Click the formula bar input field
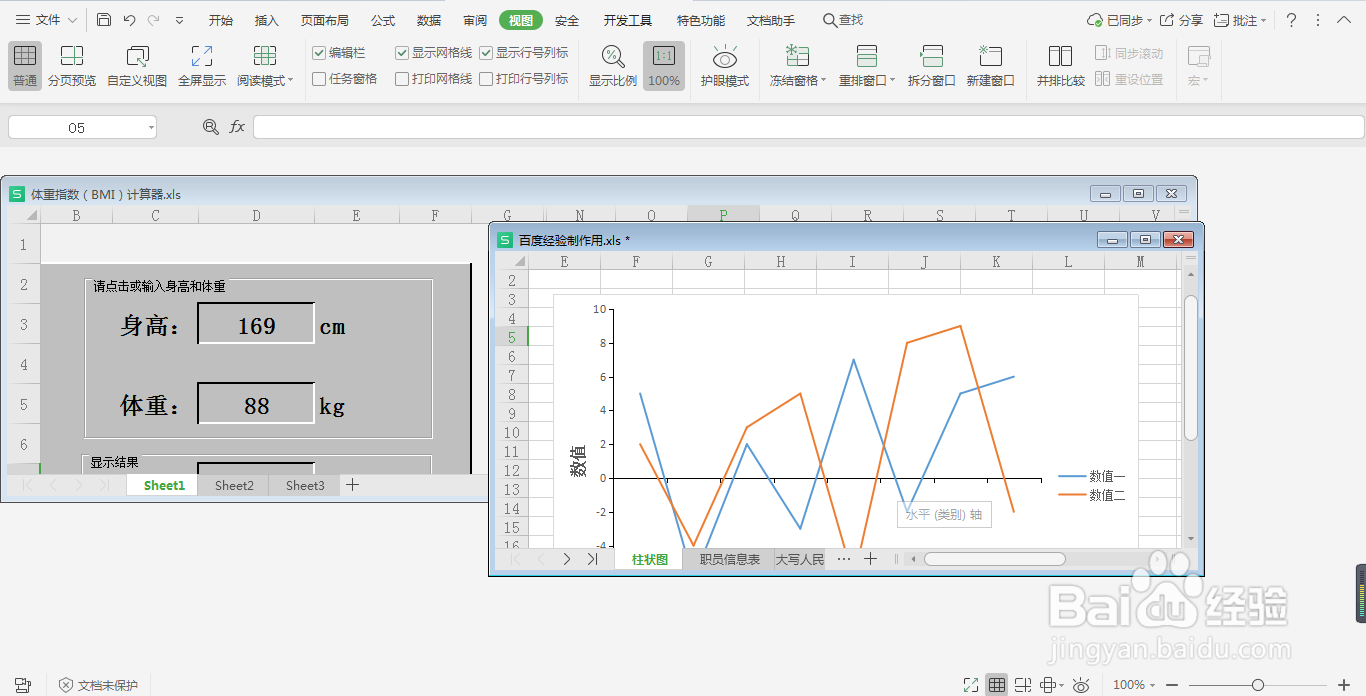The height and width of the screenshot is (696, 1366). [x=808, y=127]
